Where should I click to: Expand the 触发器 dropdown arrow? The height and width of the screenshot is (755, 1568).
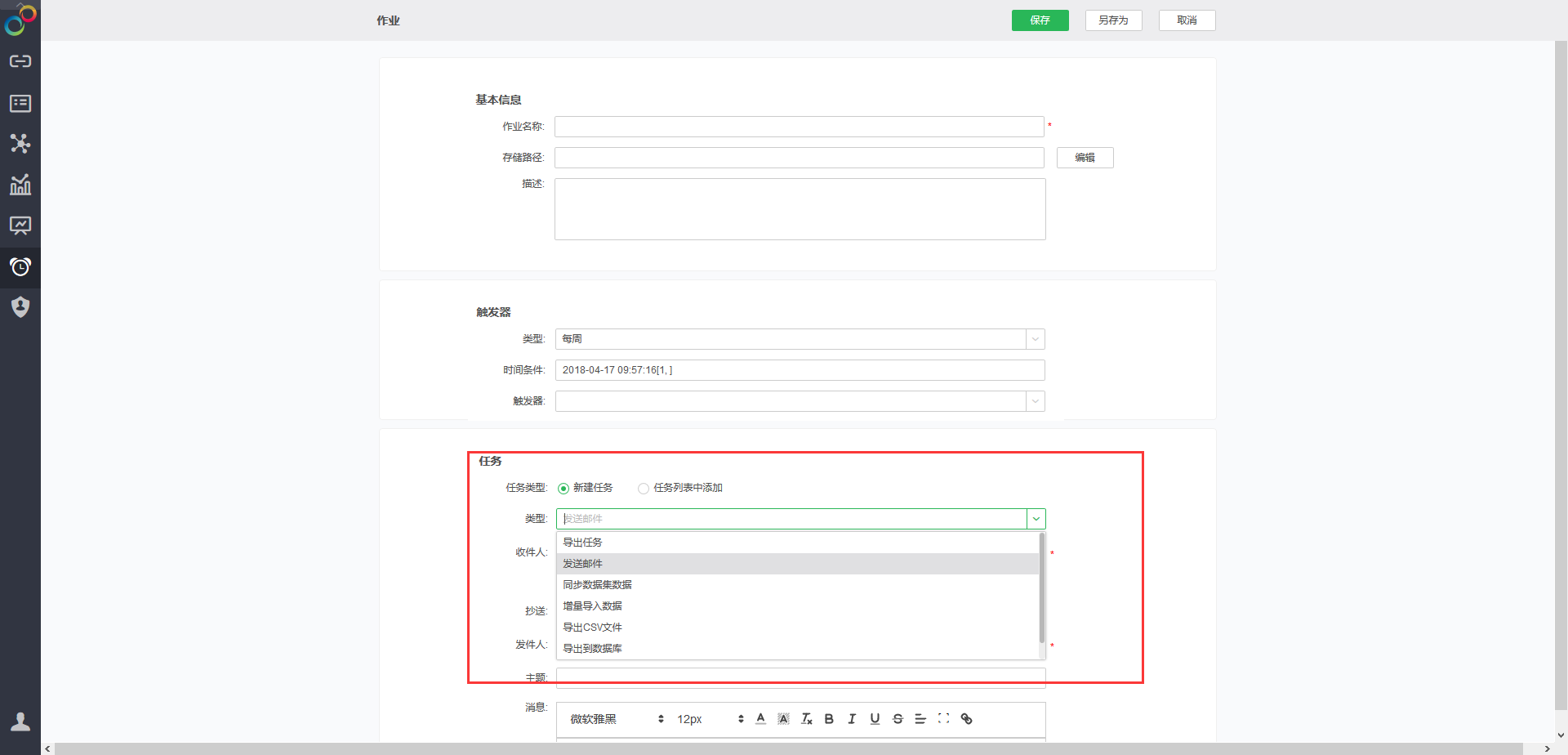(x=1036, y=401)
